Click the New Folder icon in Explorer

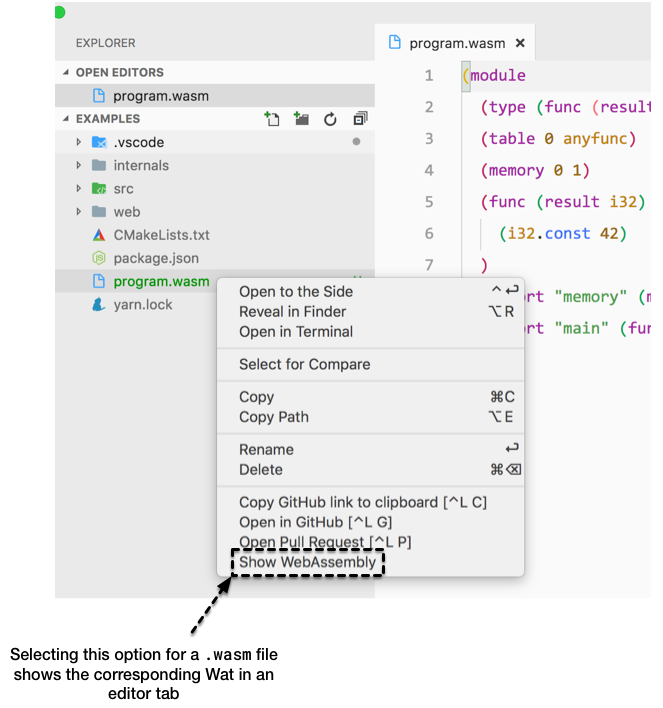click(x=301, y=119)
